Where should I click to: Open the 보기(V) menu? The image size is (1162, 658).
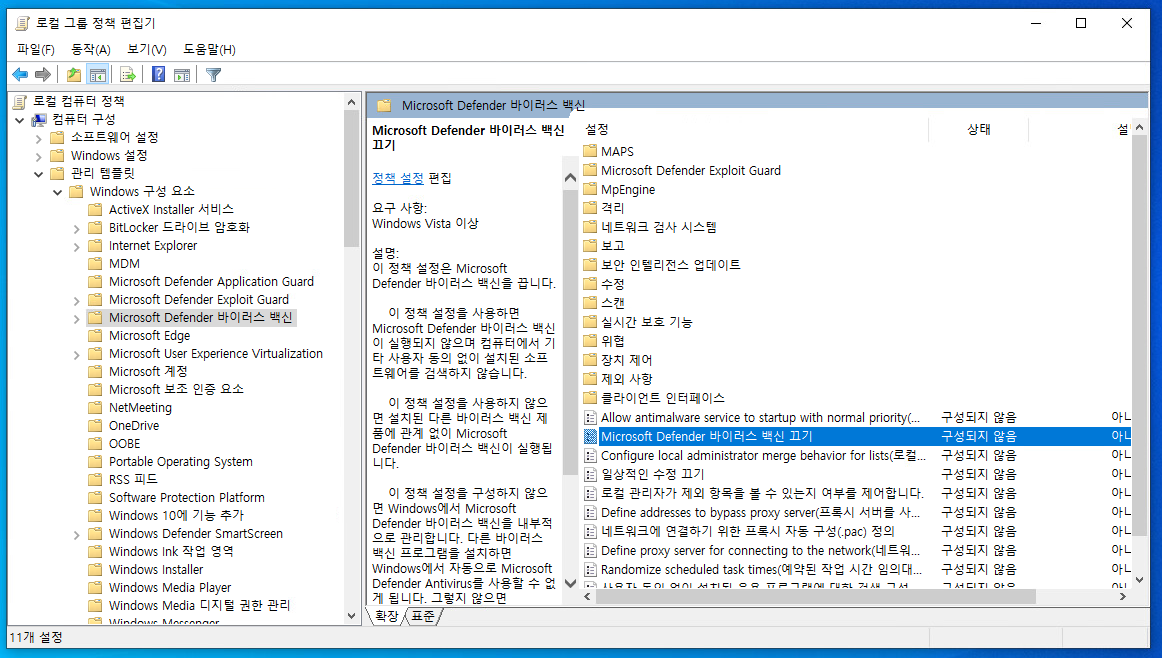click(147, 50)
